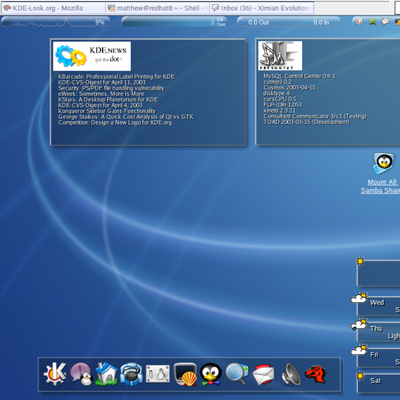Click the KDE.NEWS gears logo
This screenshot has height=400, width=400.
[92, 56]
